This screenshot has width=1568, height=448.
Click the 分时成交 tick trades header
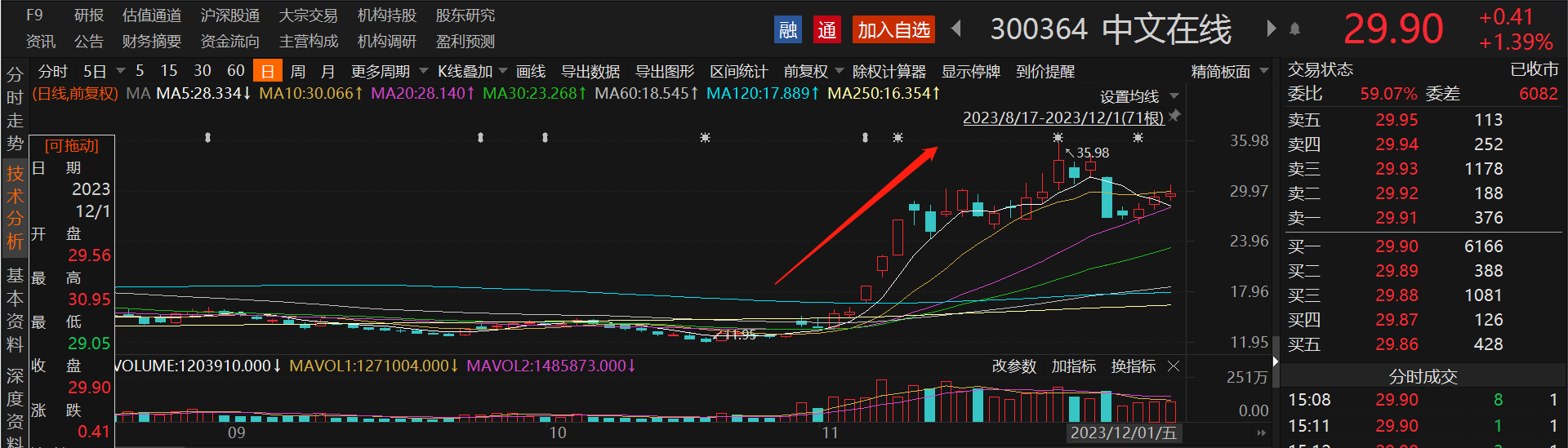pos(1423,376)
